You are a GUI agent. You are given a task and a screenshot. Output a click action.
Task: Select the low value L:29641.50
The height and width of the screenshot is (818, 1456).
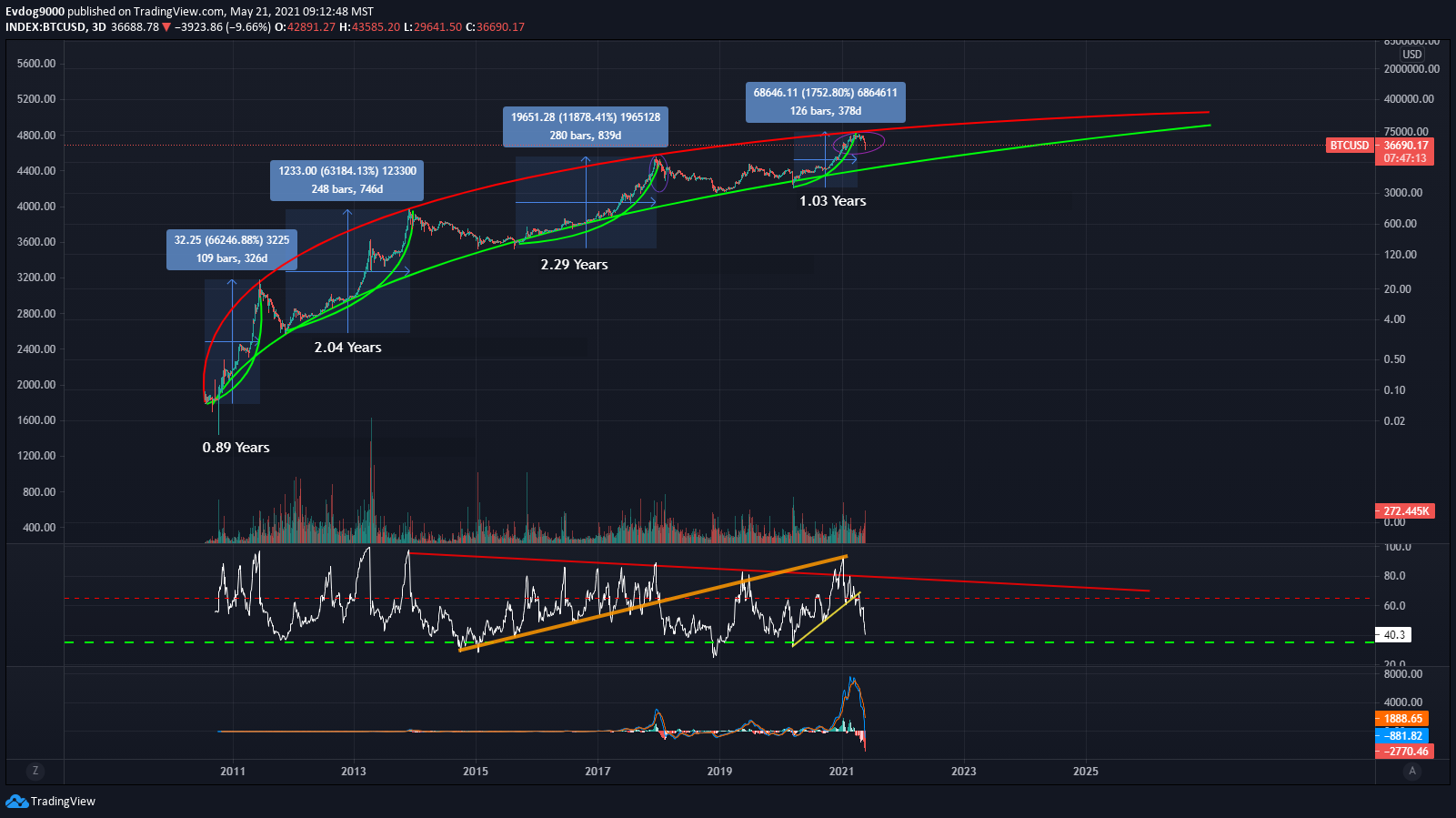click(433, 27)
